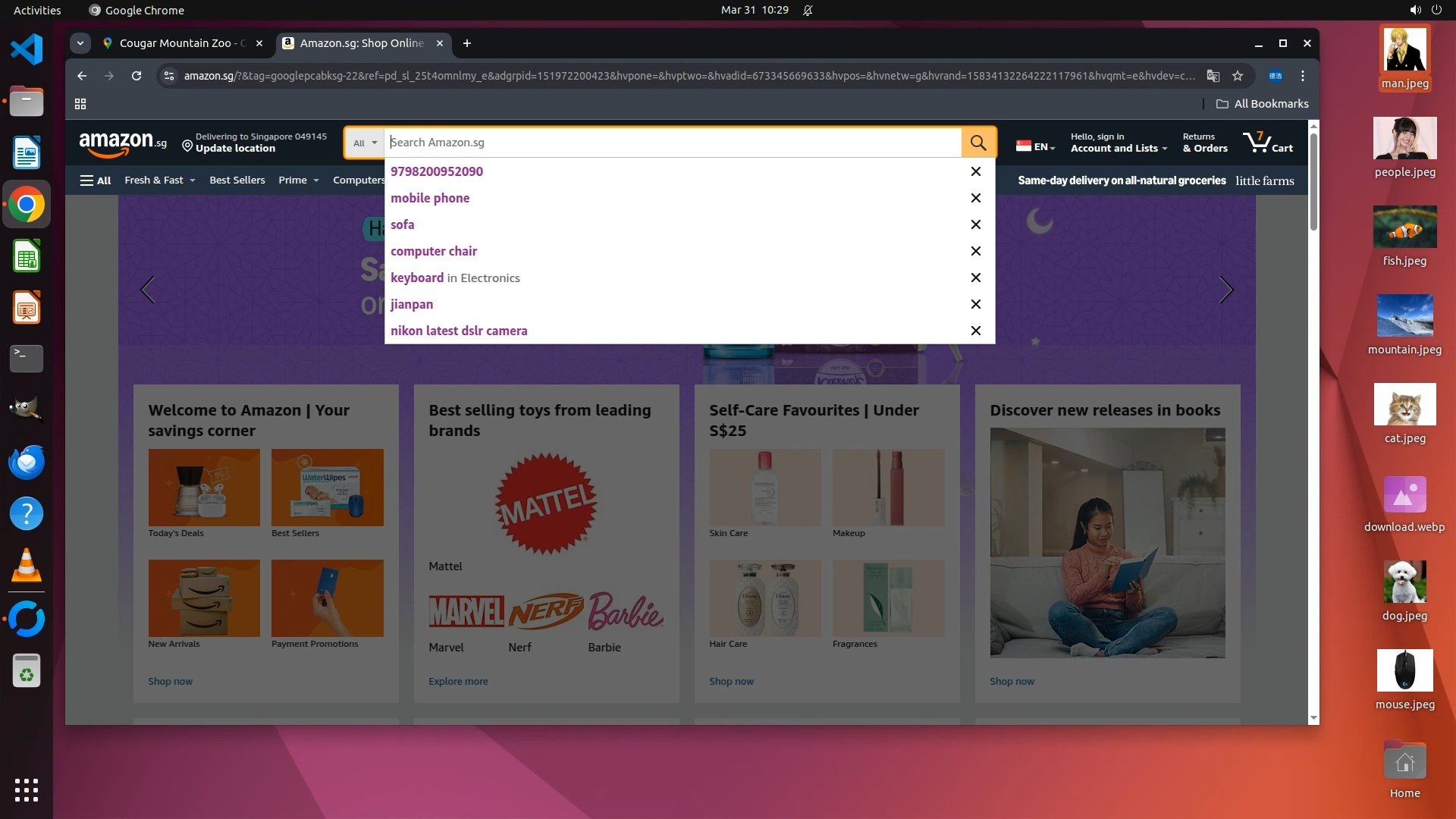
Task: Focus the Search Amazon.sg field
Action: pos(671,143)
